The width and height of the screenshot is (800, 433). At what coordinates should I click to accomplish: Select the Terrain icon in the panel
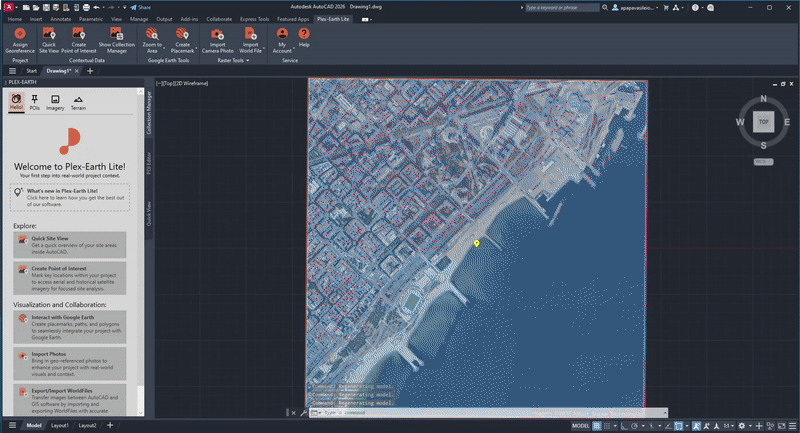tap(78, 102)
